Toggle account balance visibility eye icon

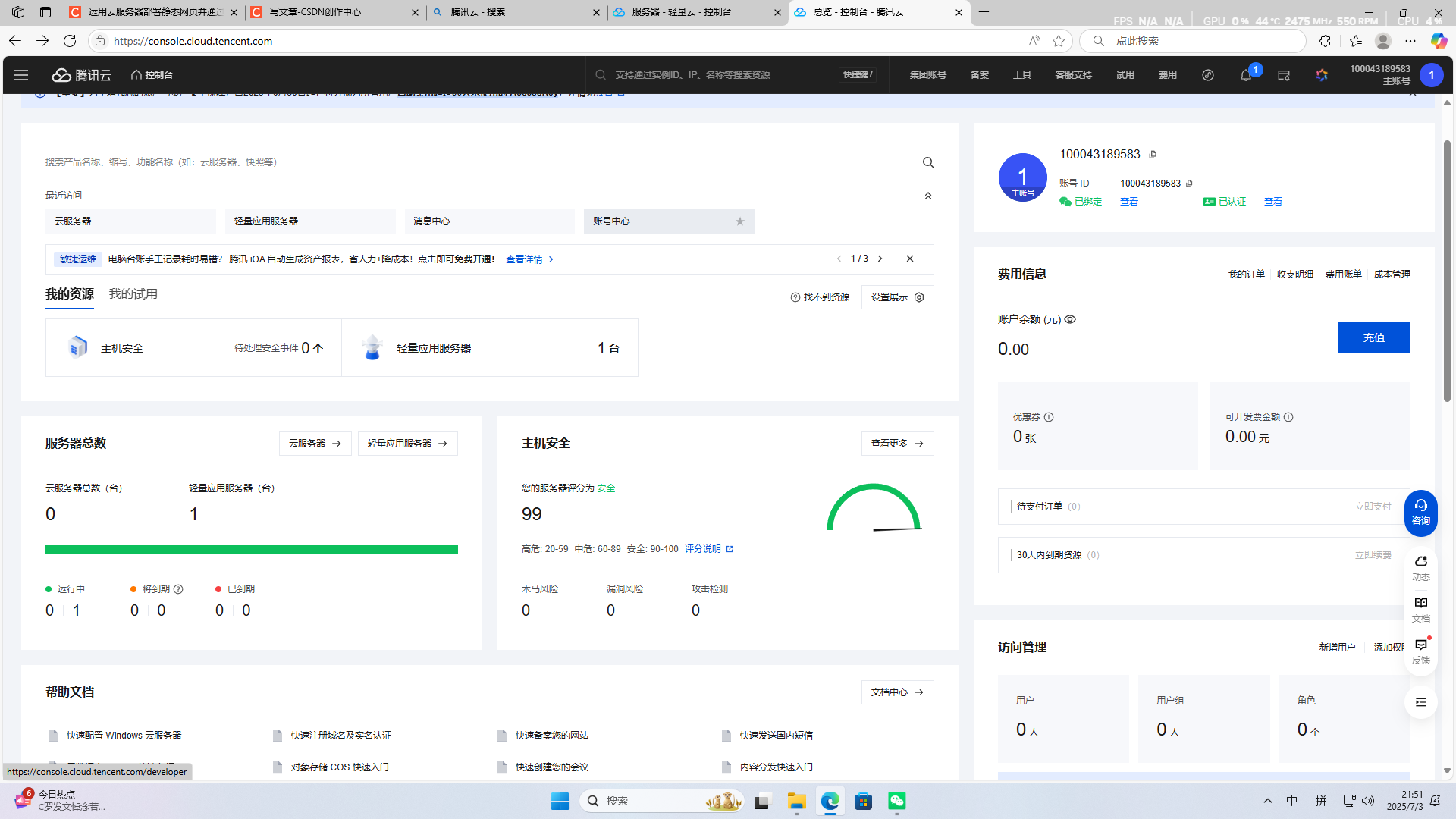[1070, 319]
